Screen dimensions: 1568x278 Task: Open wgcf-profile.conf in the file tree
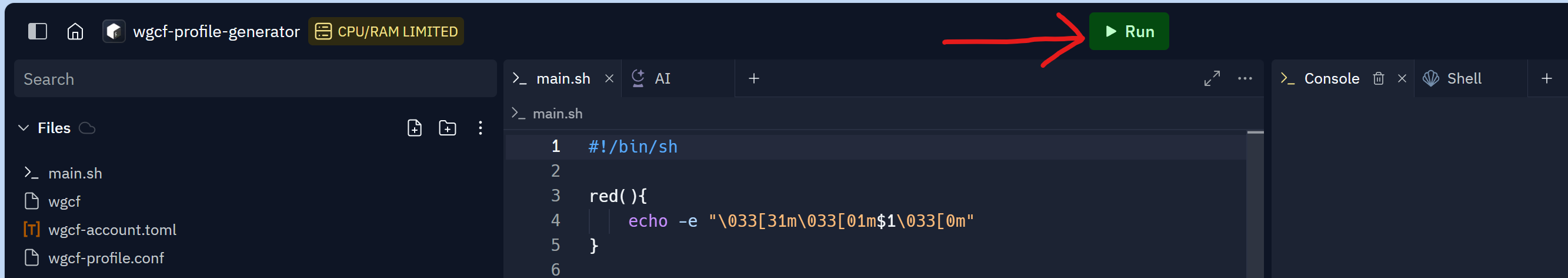106,258
